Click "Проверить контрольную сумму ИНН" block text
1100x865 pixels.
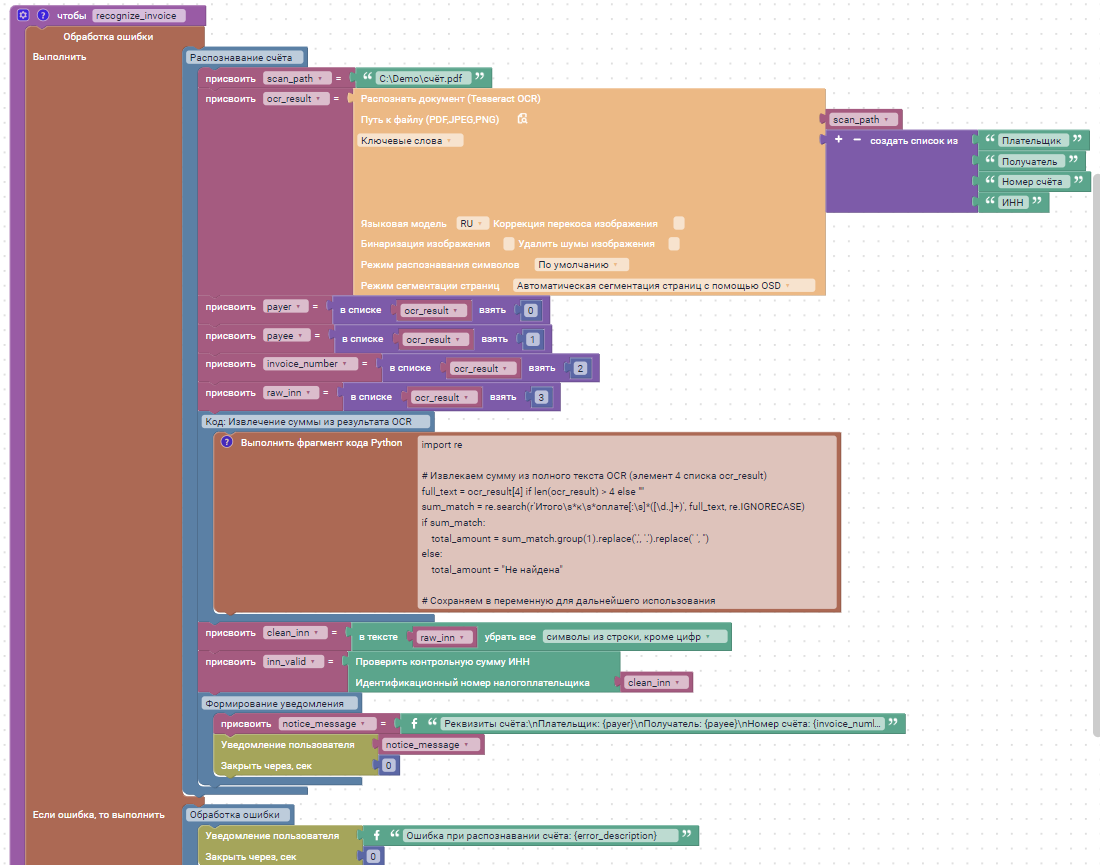[442, 662]
